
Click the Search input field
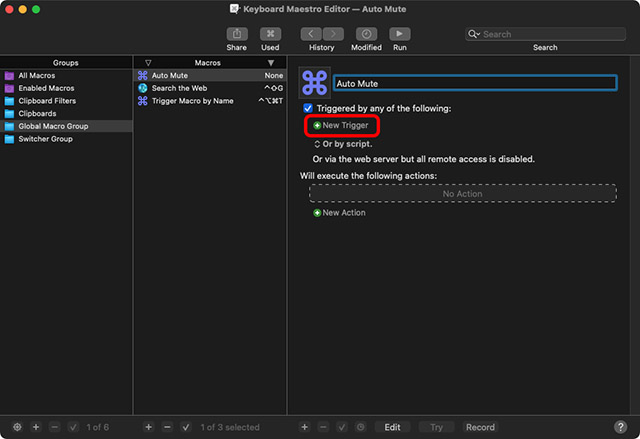click(x=545, y=34)
